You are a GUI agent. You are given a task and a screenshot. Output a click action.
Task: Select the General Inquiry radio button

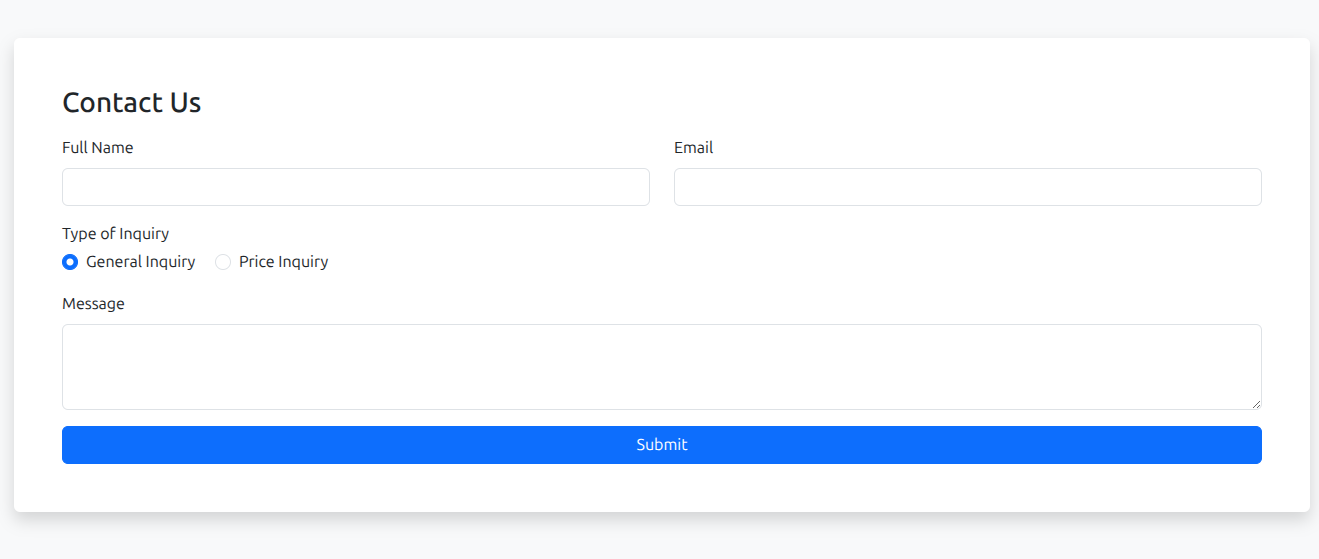(70, 262)
